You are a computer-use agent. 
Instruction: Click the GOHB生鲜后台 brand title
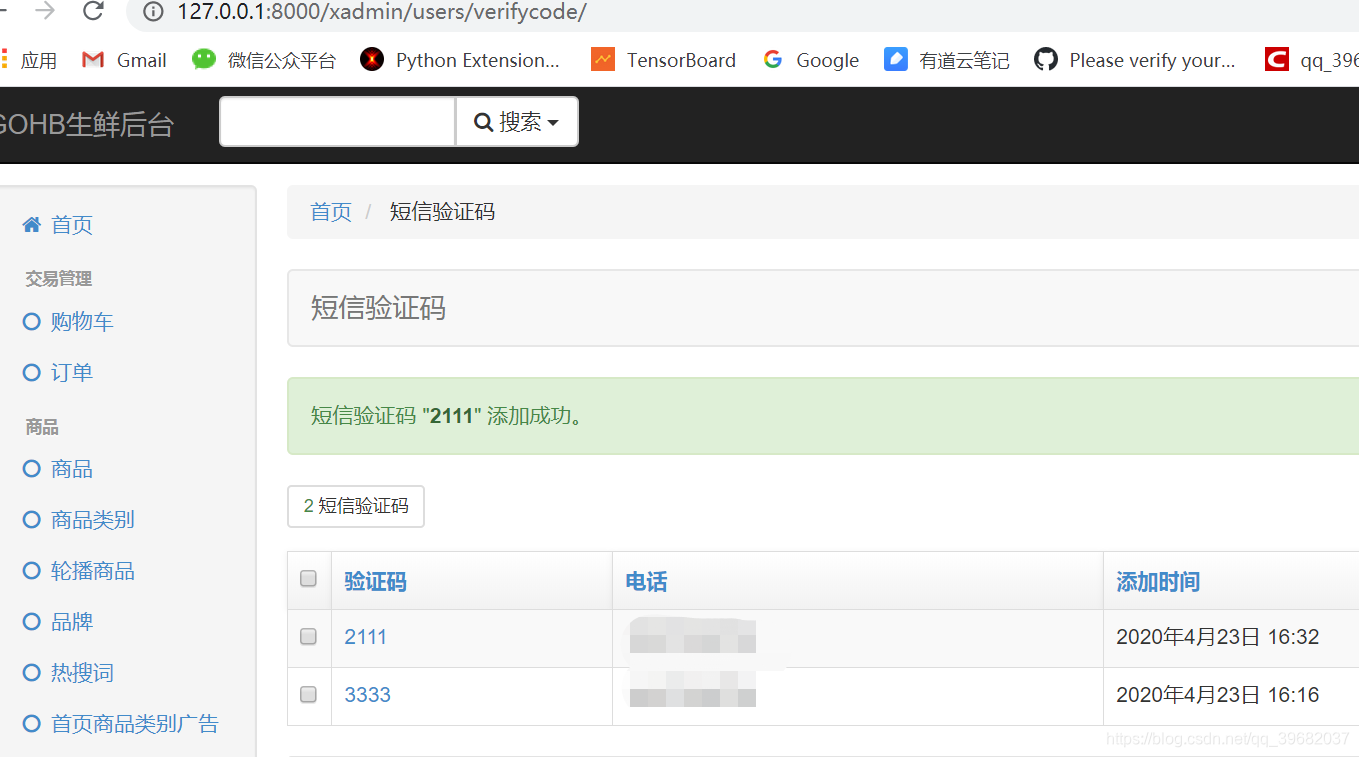click(87, 125)
